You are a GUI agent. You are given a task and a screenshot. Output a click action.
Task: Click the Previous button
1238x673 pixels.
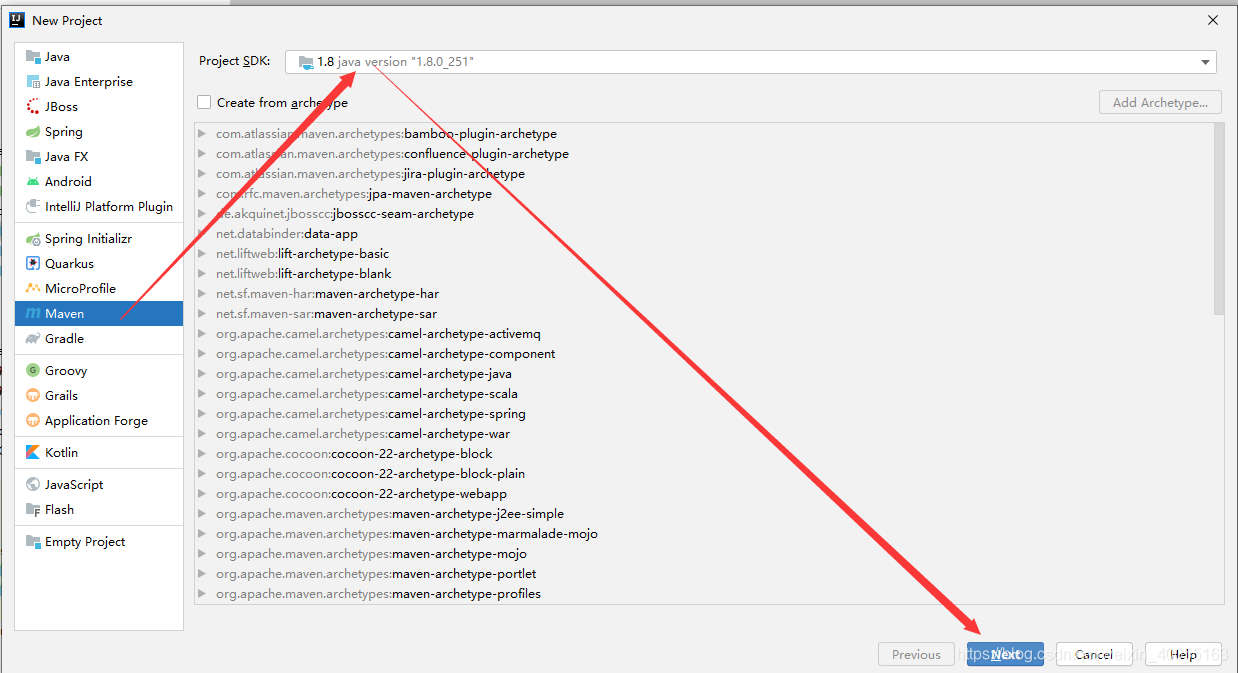click(916, 654)
